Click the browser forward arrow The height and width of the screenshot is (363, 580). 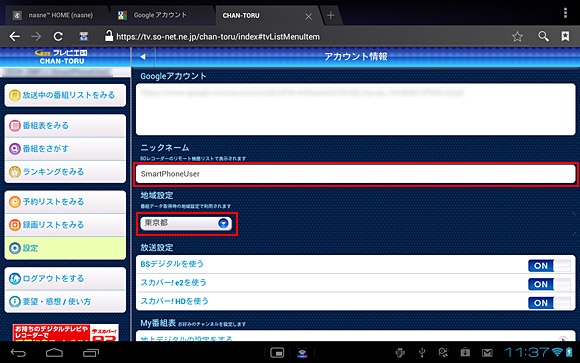point(36,36)
